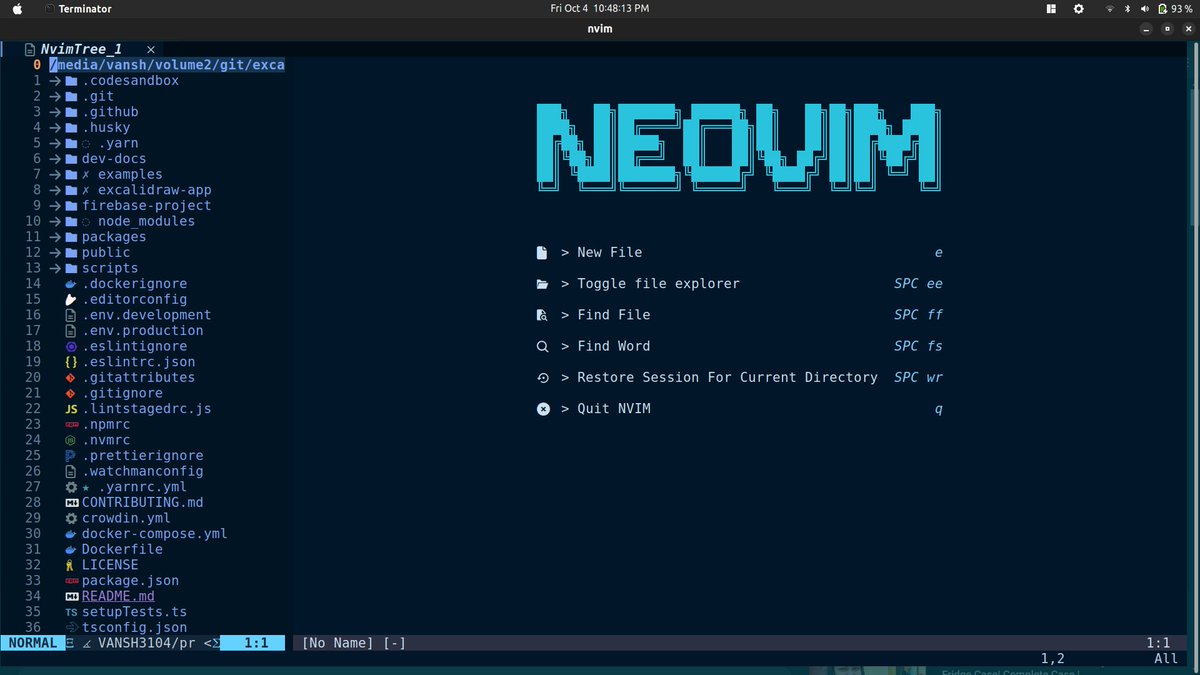Click the NORMAL mode indicator
Image resolution: width=1200 pixels, height=675 pixels.
click(x=32, y=643)
